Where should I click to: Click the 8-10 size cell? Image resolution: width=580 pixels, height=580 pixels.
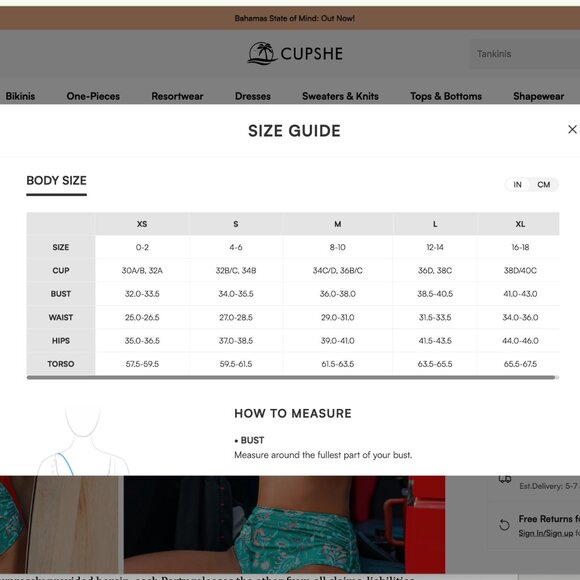pyautogui.click(x=337, y=247)
